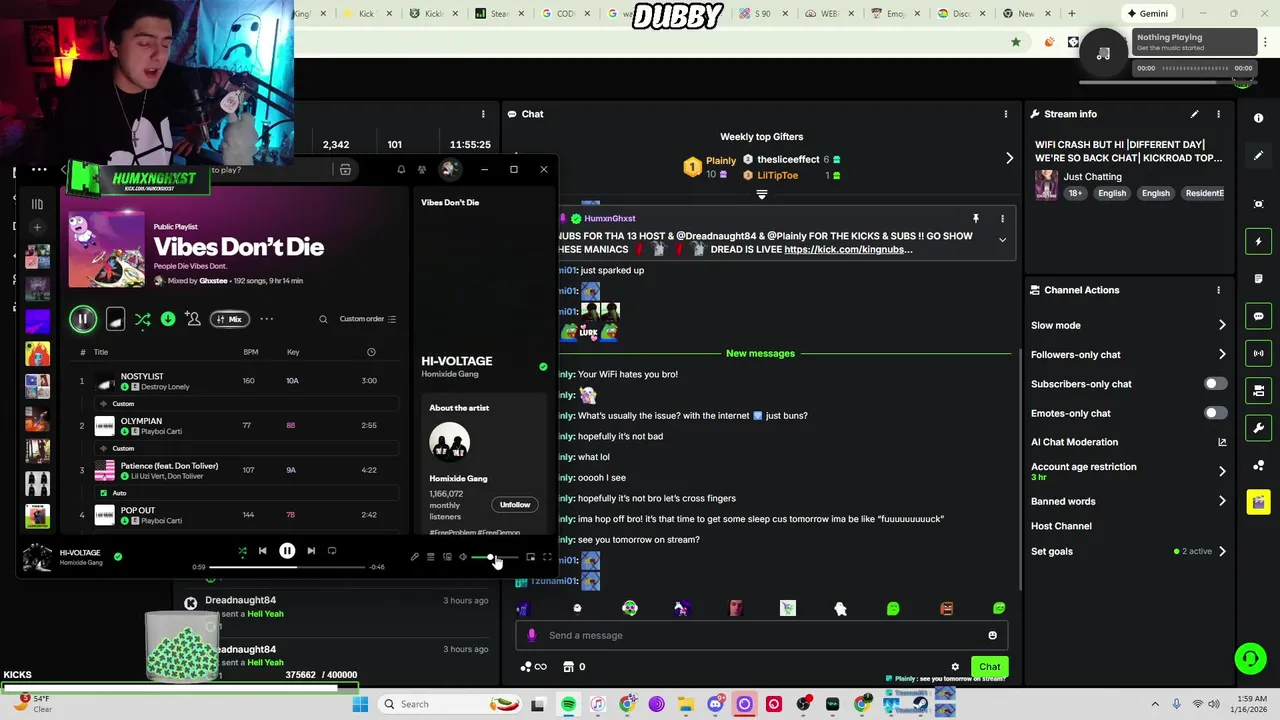Pause playback in Spotify bottom player bar
The image size is (1280, 720).
(287, 551)
